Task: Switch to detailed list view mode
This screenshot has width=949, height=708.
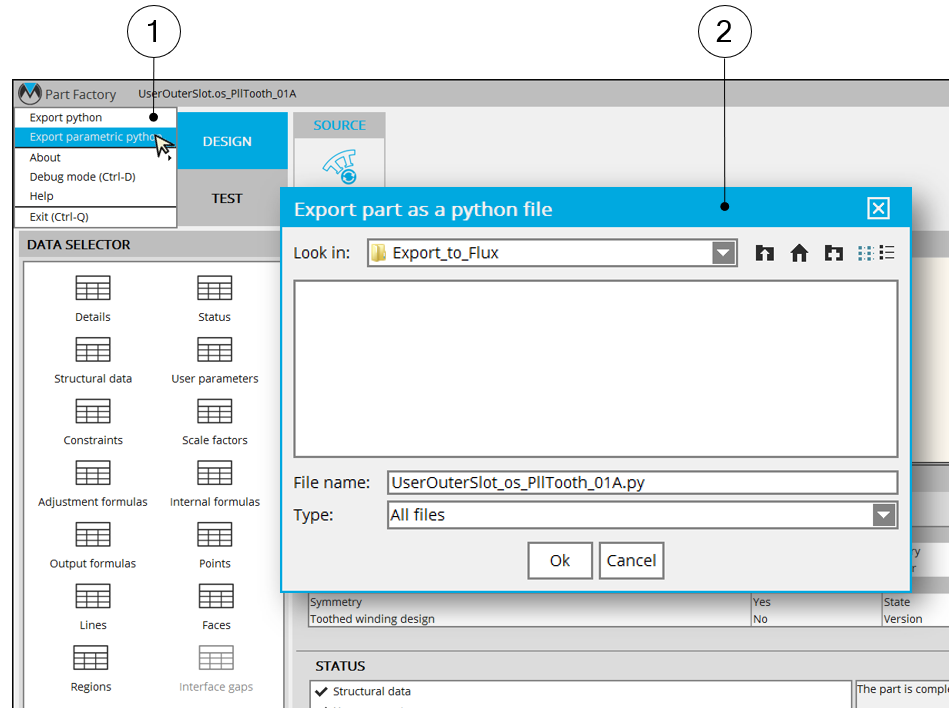Action: click(x=887, y=253)
